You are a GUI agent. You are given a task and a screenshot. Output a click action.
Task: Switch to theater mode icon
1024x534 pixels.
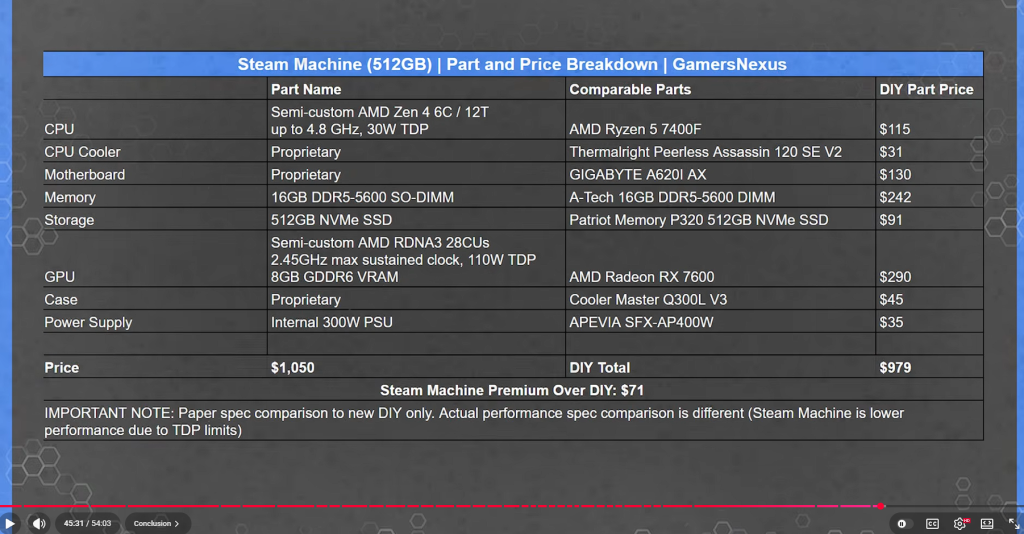pyautogui.click(x=987, y=524)
